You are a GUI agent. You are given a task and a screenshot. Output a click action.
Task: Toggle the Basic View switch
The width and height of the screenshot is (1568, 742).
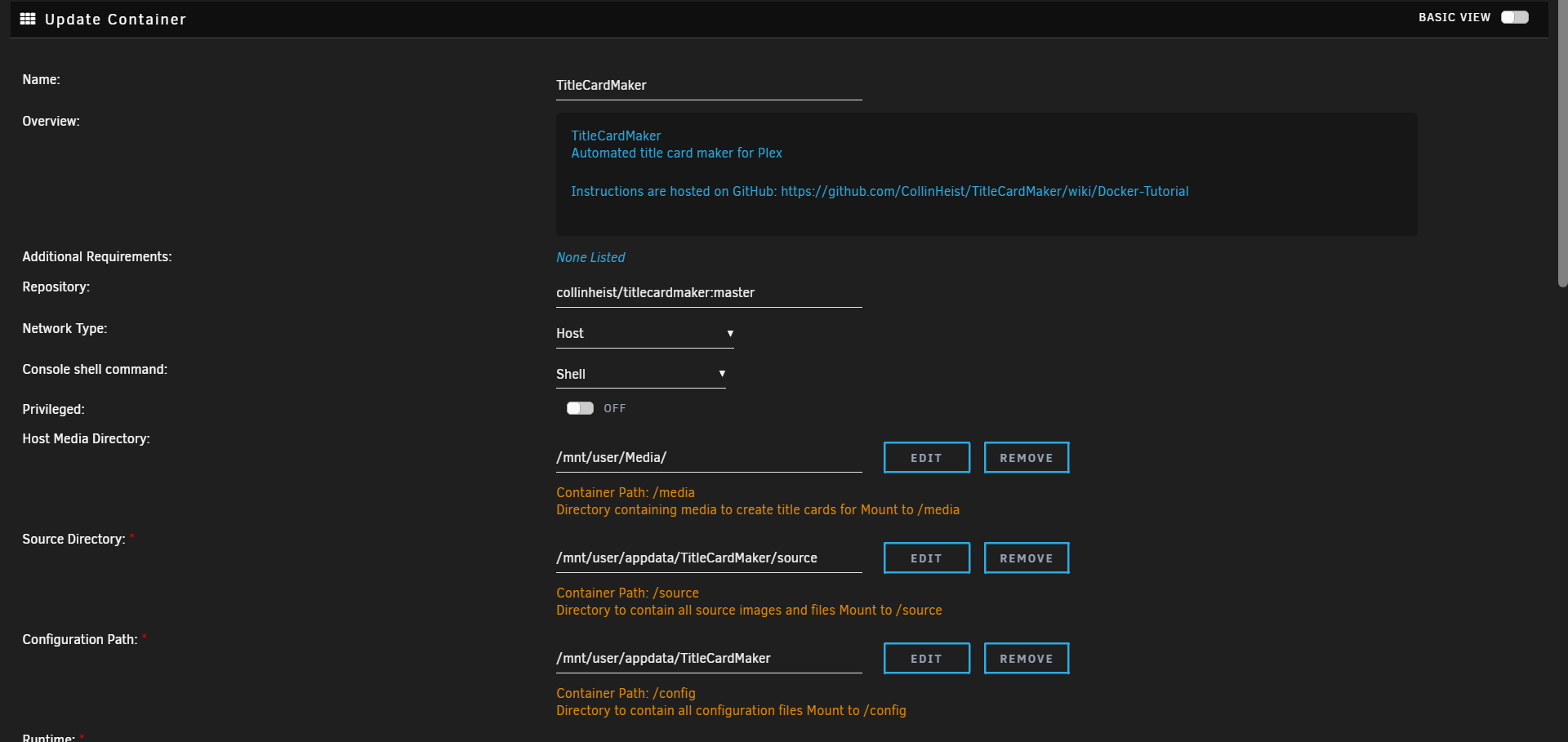1514,16
